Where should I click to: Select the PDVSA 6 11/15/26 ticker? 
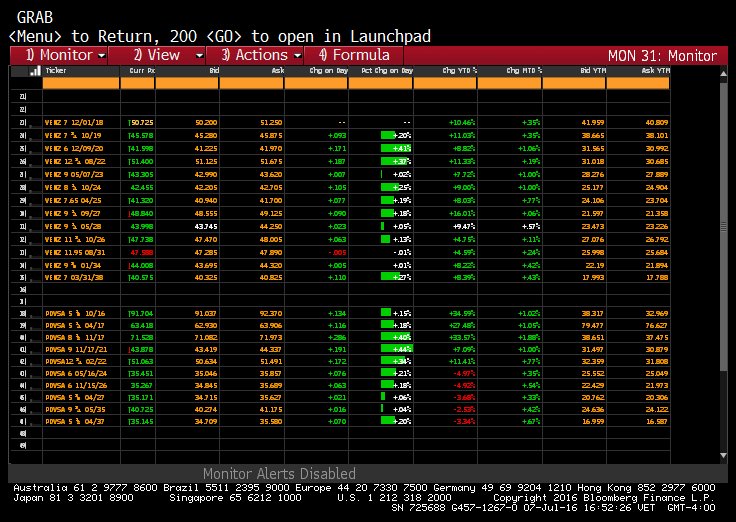tap(76, 385)
